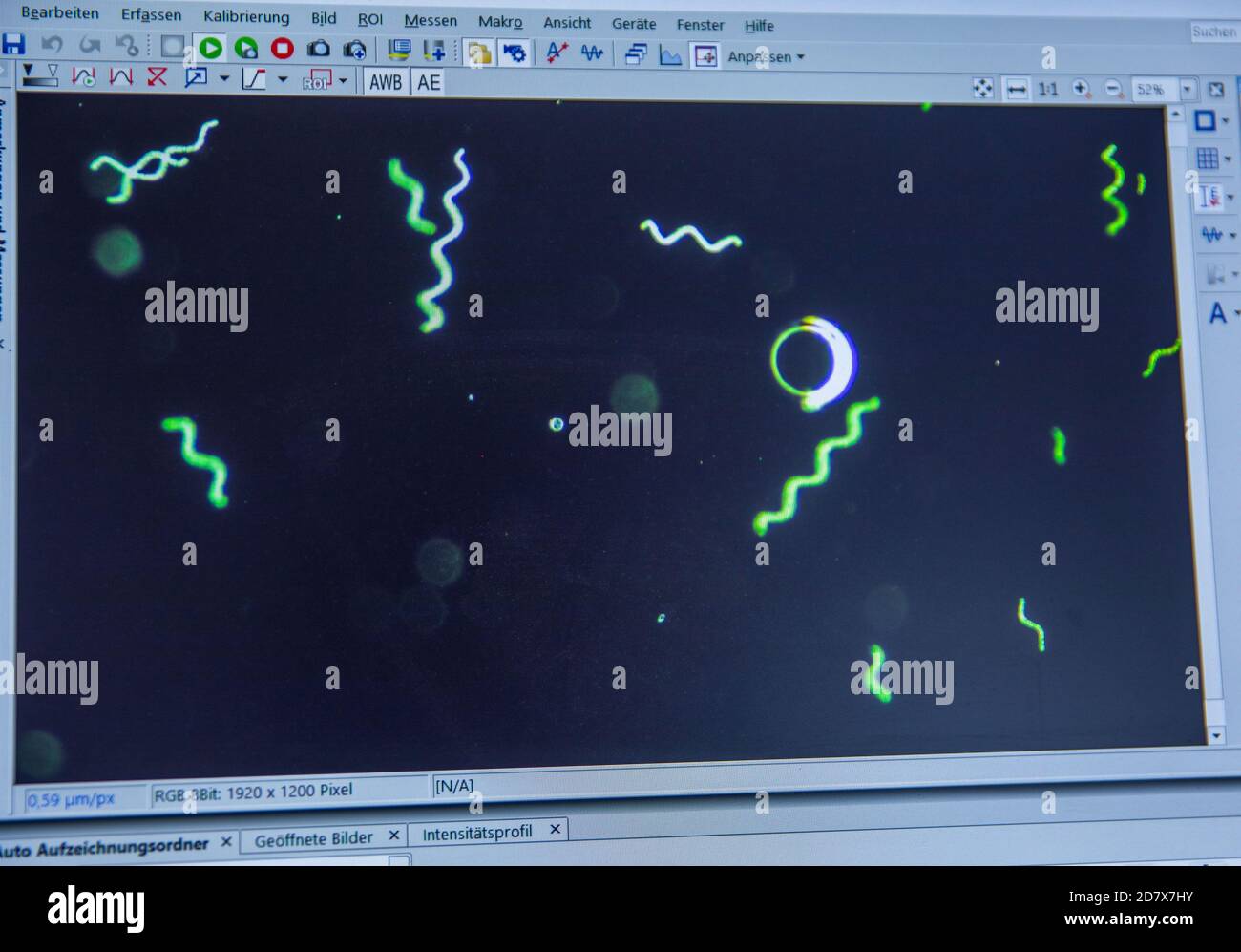1241x952 pixels.
Task: Click the black-white level gradient icon
Action: (x=39, y=75)
